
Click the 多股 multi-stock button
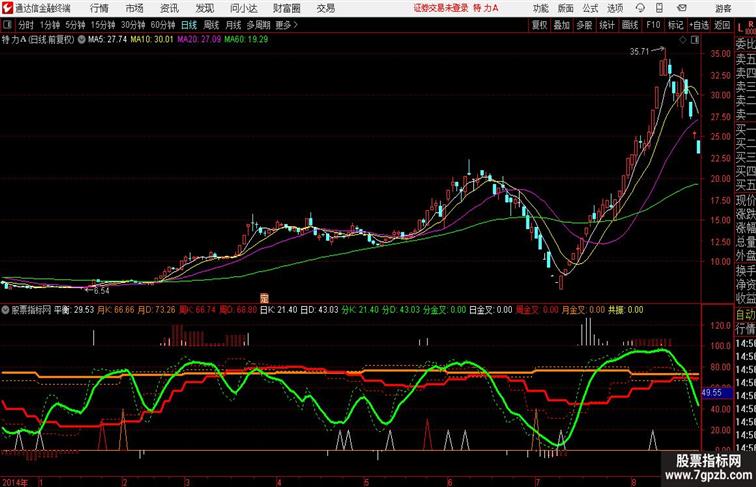[584, 25]
